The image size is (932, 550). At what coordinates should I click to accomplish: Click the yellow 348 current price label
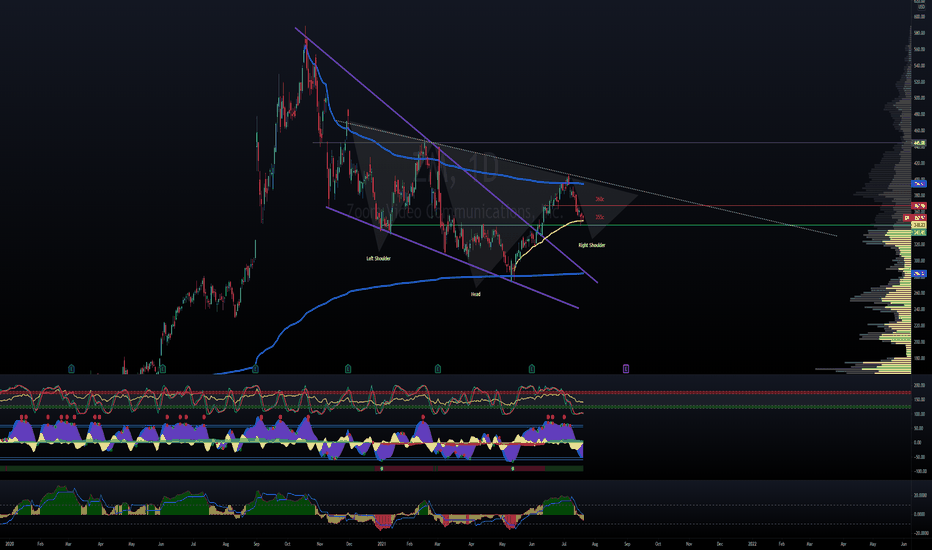[919, 225]
